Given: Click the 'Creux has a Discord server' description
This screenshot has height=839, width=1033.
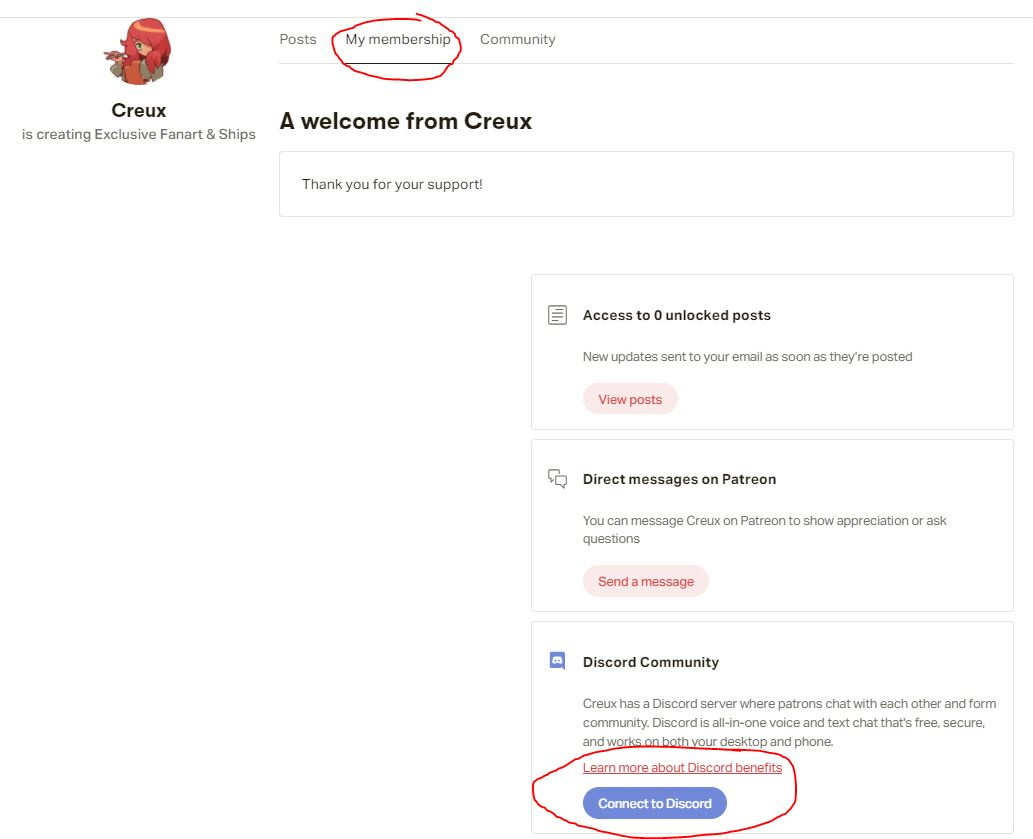Looking at the screenshot, I should coord(789,722).
